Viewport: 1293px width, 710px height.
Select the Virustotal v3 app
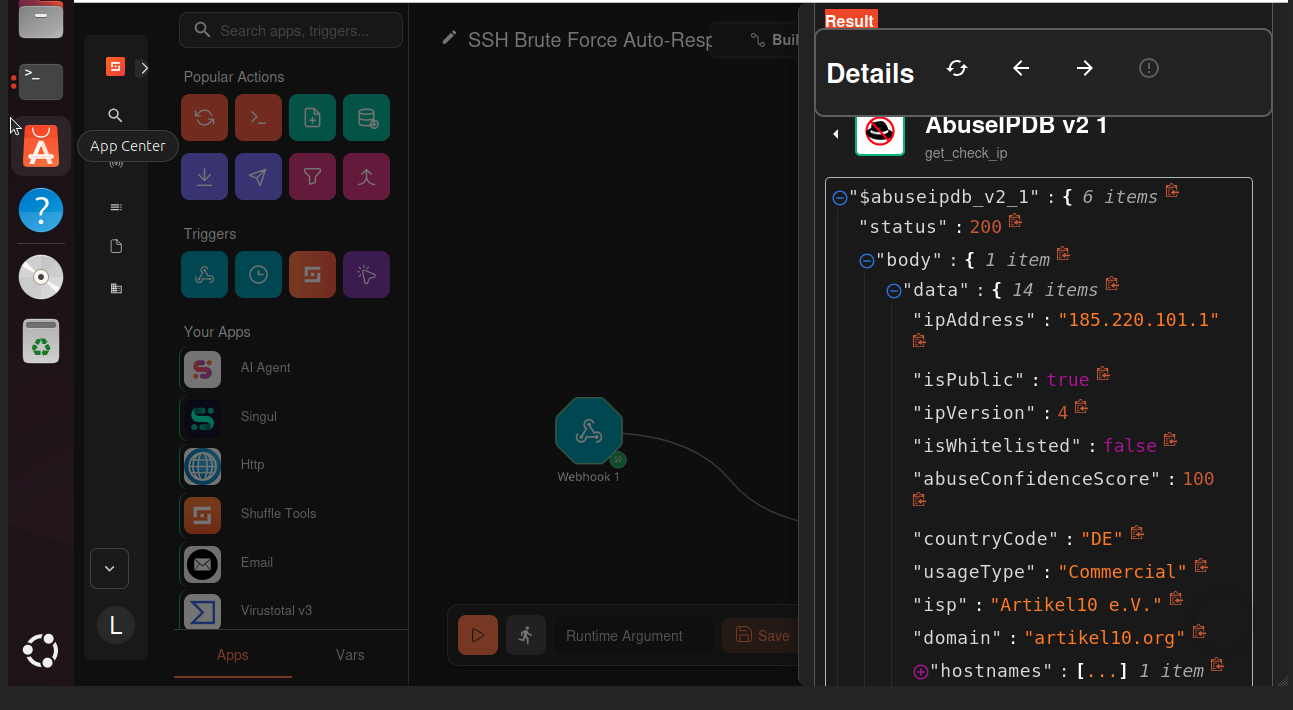coord(292,611)
